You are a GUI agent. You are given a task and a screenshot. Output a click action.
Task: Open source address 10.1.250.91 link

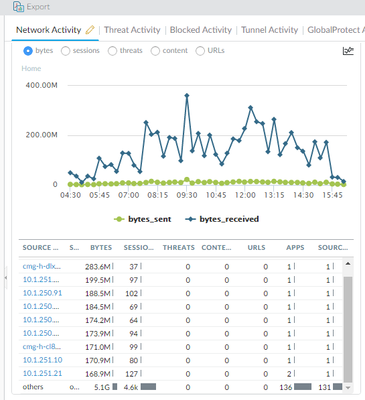pos(42,293)
